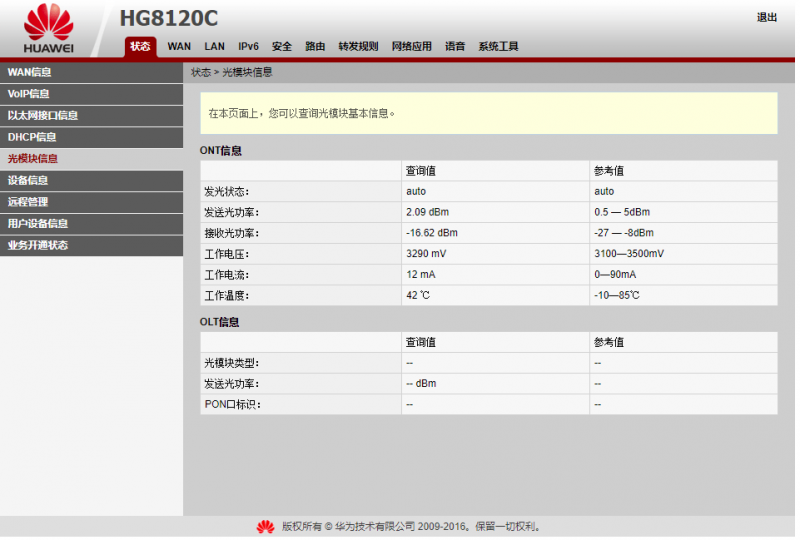The width and height of the screenshot is (800, 540).
Task: Switch to the 网络应用 tab
Action: point(412,46)
